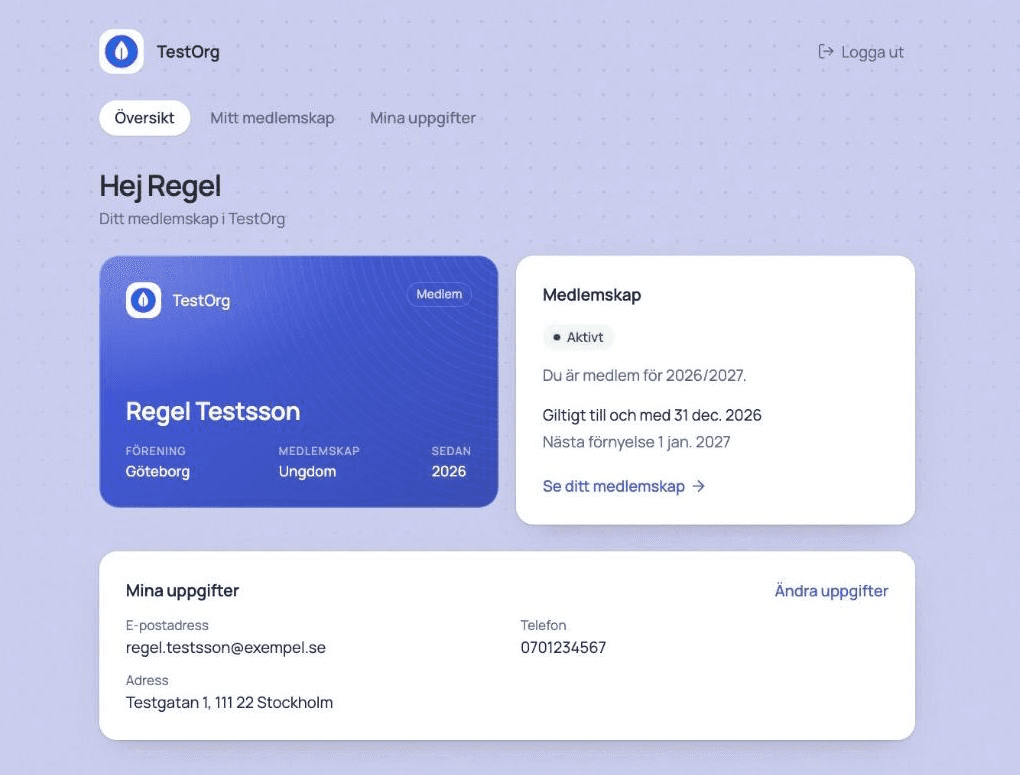Click the Ungdom membership type value
Image resolution: width=1020 pixels, height=775 pixels.
pyautogui.click(x=307, y=471)
